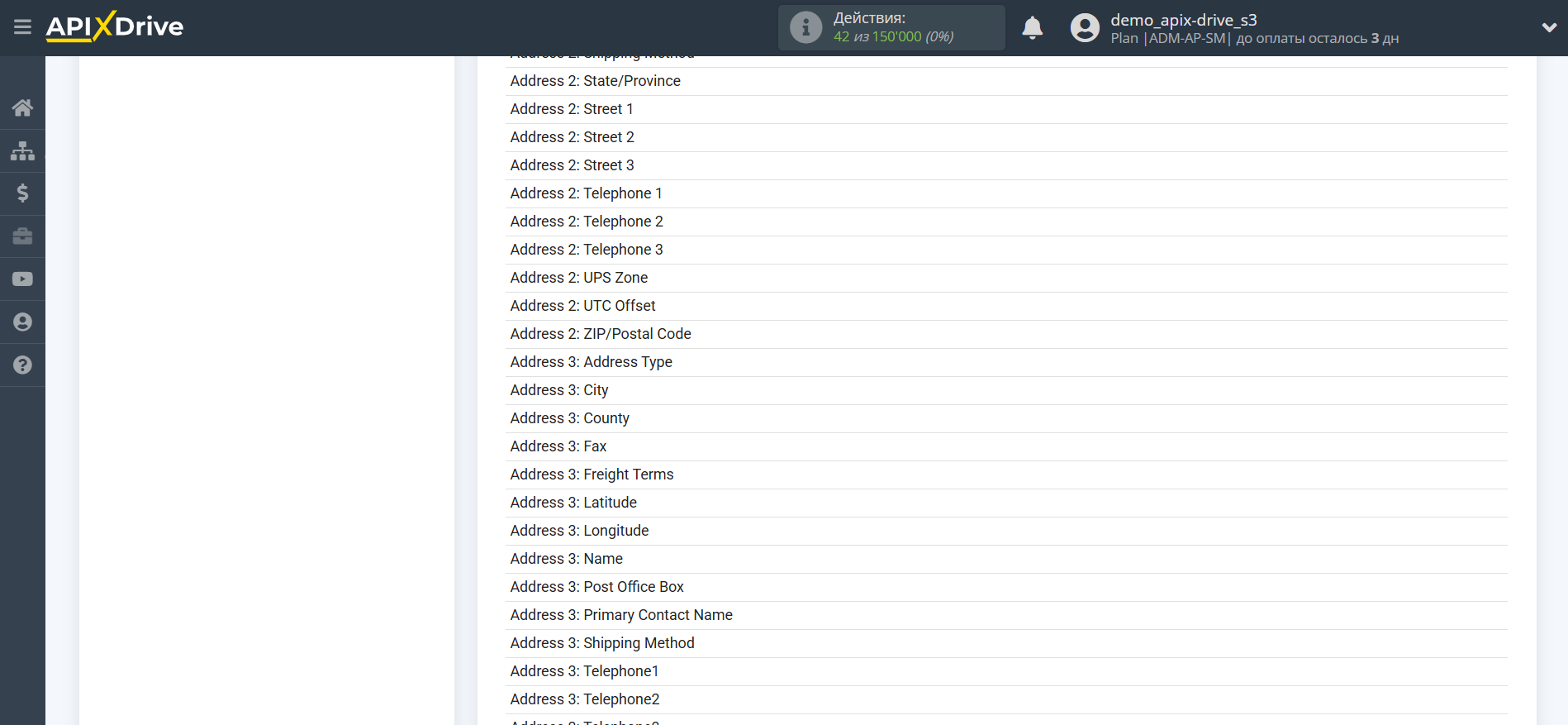
Task: Select Address 3: Shipping Method
Action: point(1006,643)
